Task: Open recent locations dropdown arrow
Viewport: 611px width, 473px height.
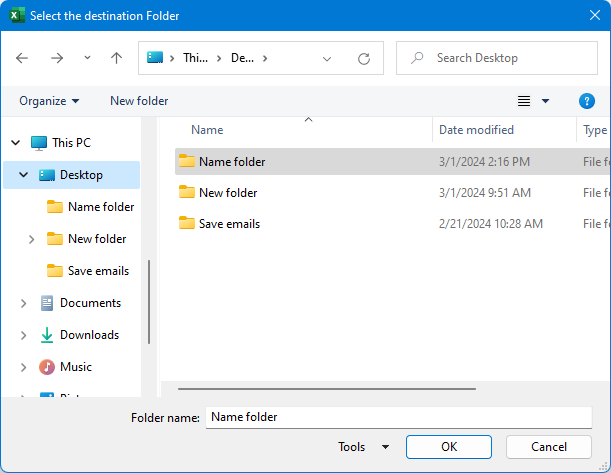Action: pyautogui.click(x=87, y=58)
